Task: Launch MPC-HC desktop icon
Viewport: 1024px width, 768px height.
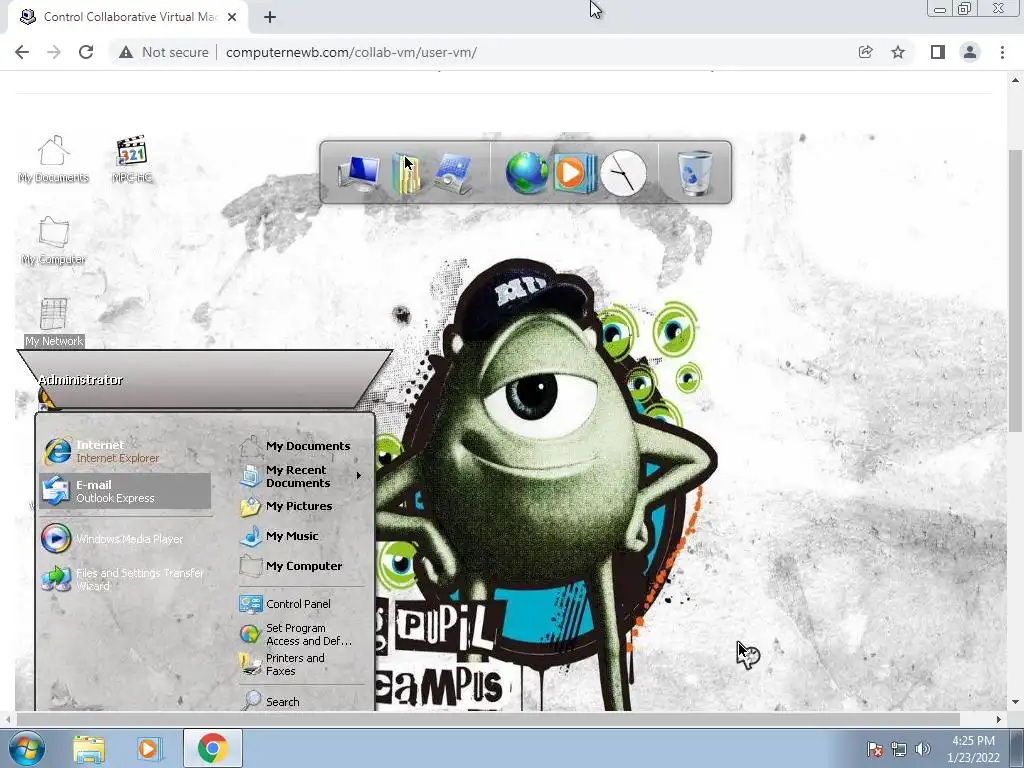Action: pyautogui.click(x=132, y=159)
